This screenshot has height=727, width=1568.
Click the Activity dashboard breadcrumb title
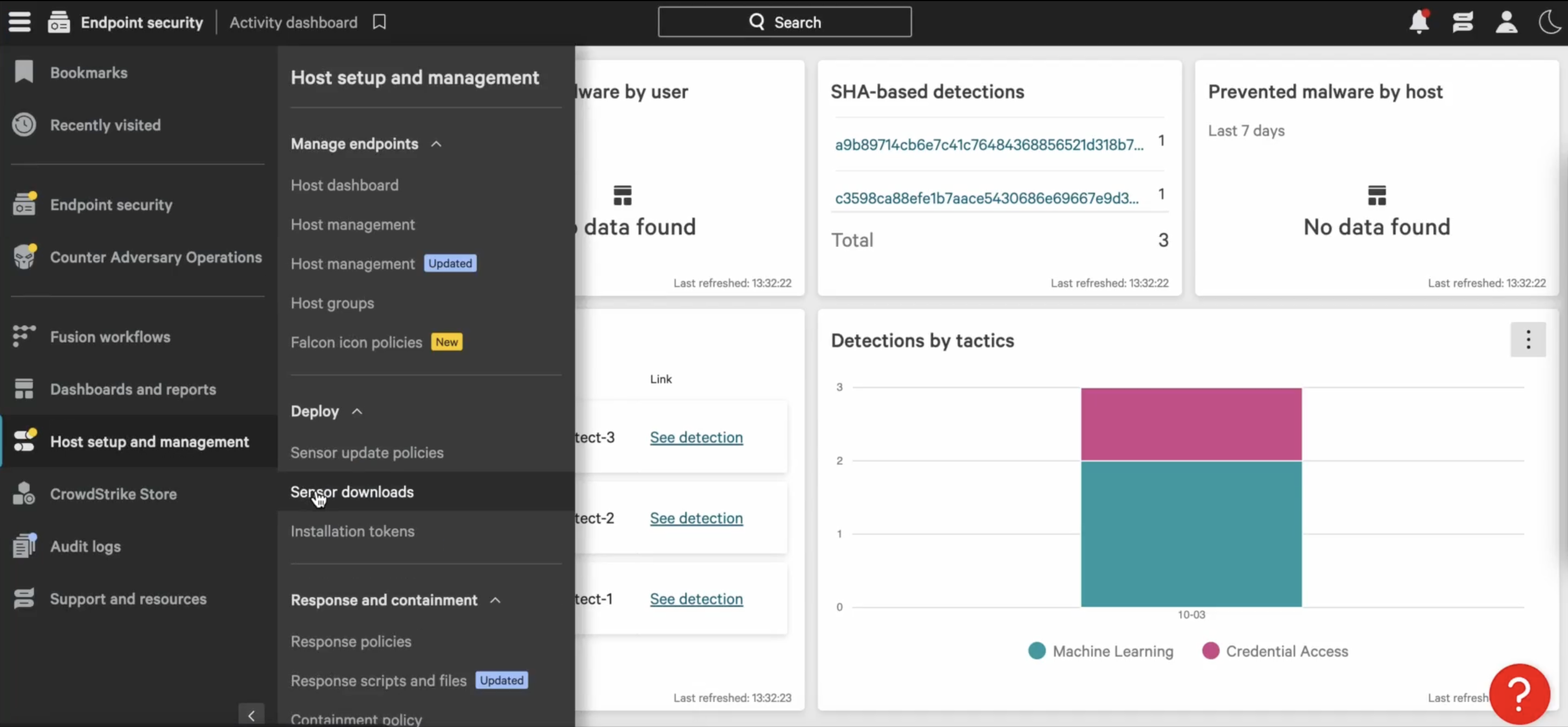click(x=293, y=22)
